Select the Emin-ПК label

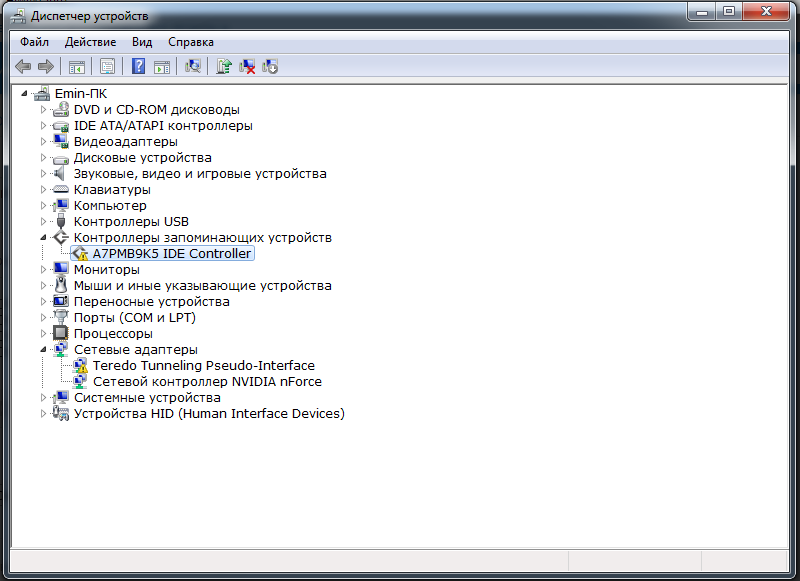point(81,93)
